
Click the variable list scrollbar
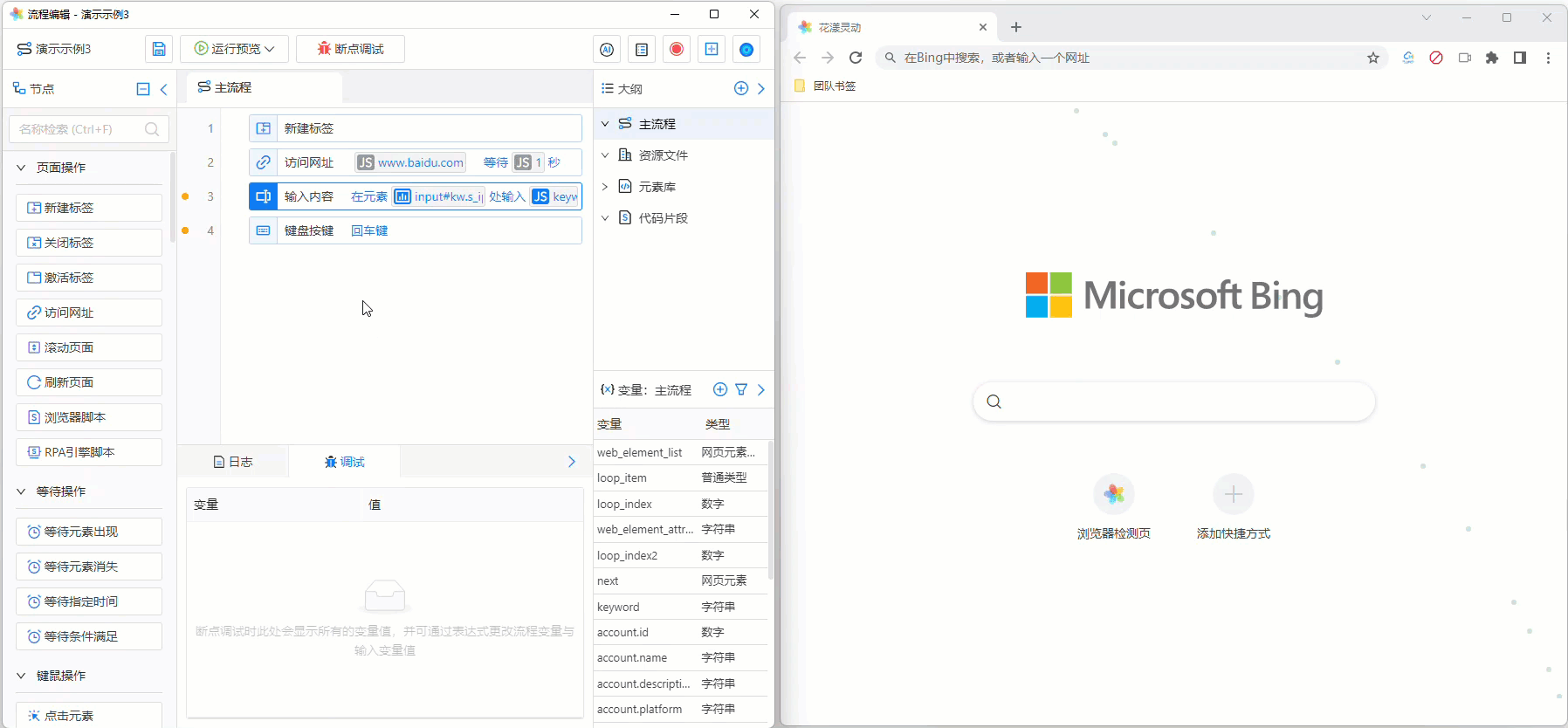pyautogui.click(x=771, y=511)
